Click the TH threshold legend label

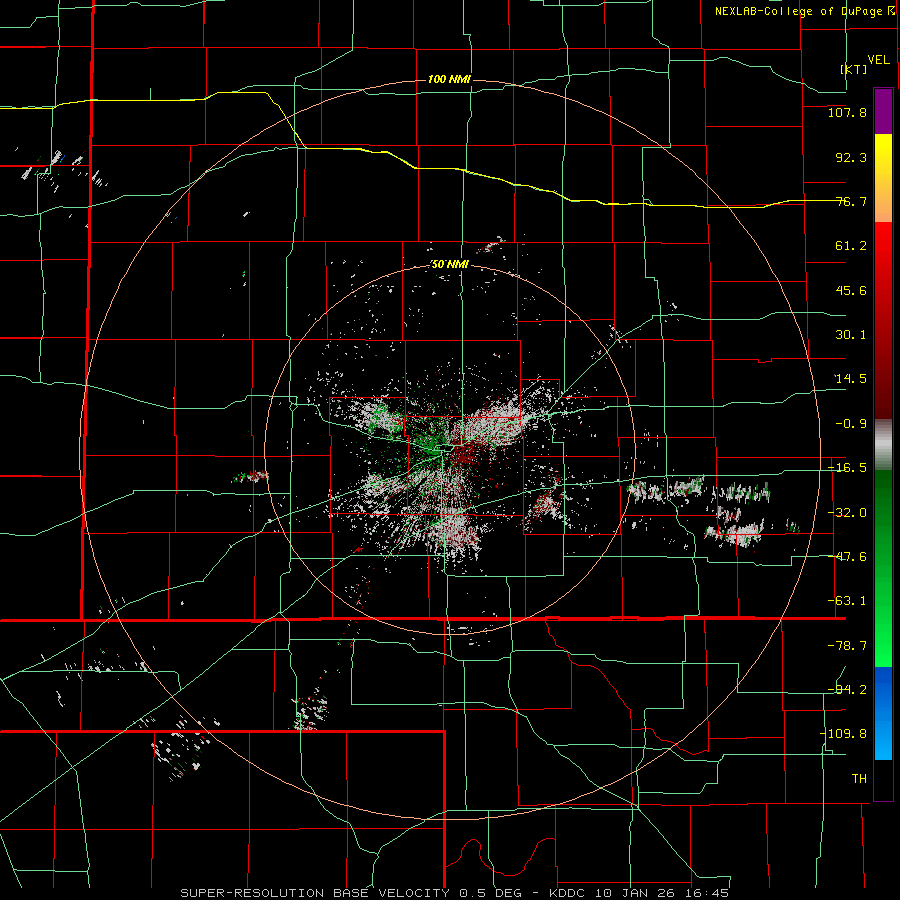tap(859, 779)
